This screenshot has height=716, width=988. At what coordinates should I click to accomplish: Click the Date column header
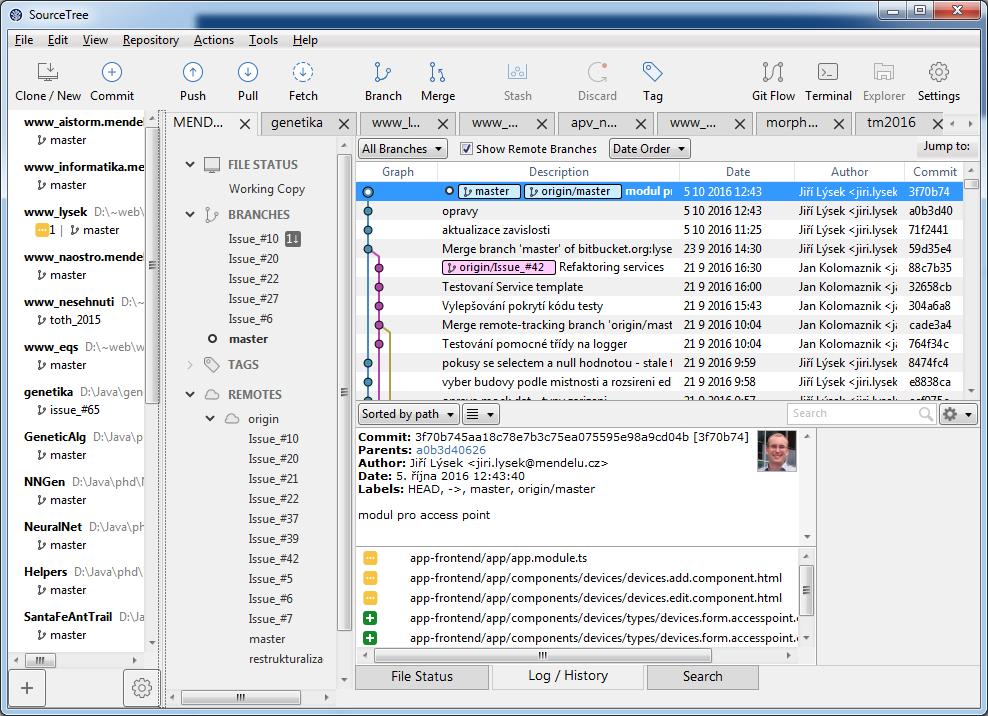click(x=737, y=171)
